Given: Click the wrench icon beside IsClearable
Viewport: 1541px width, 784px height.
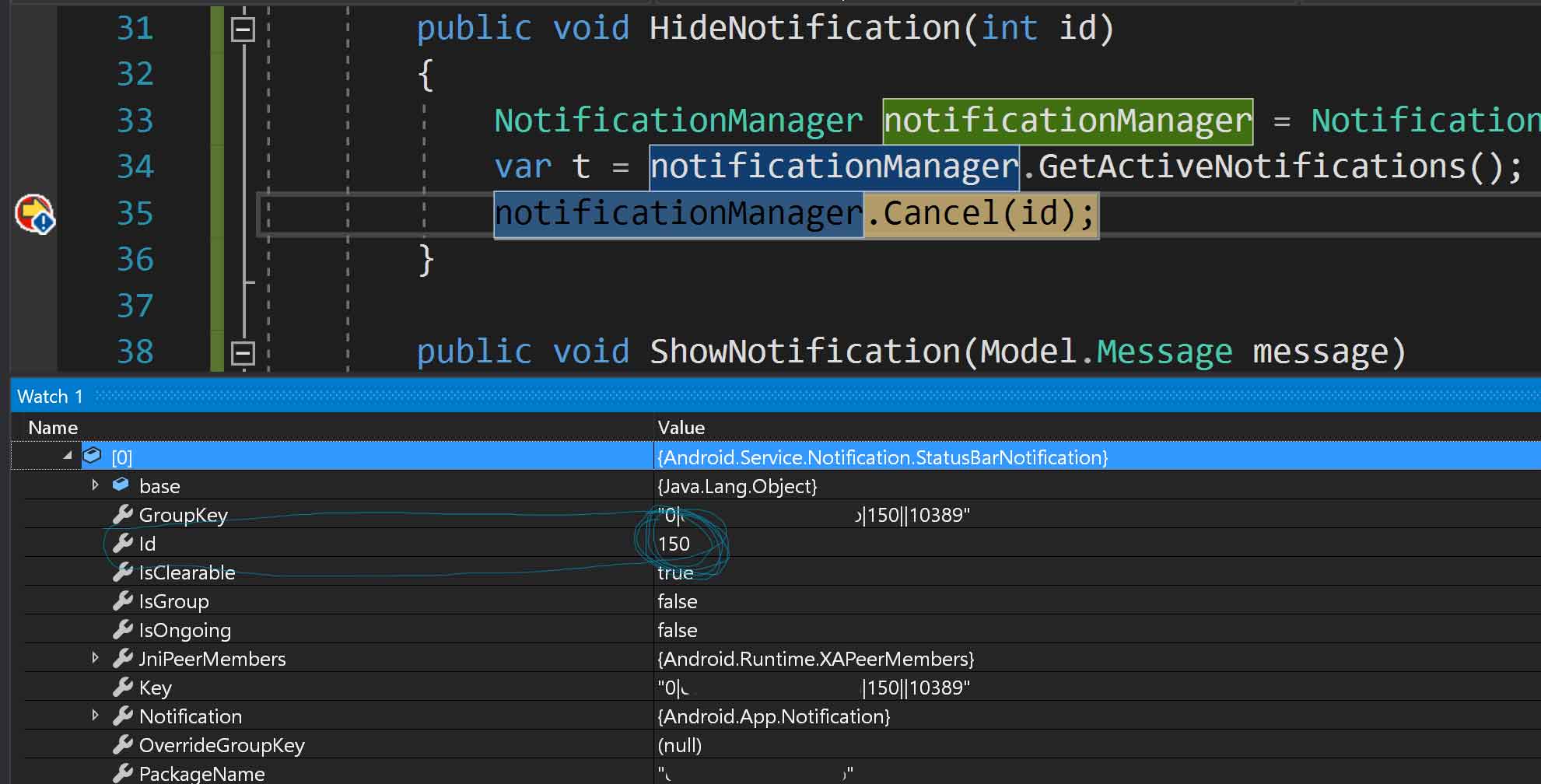Looking at the screenshot, I should (x=124, y=572).
